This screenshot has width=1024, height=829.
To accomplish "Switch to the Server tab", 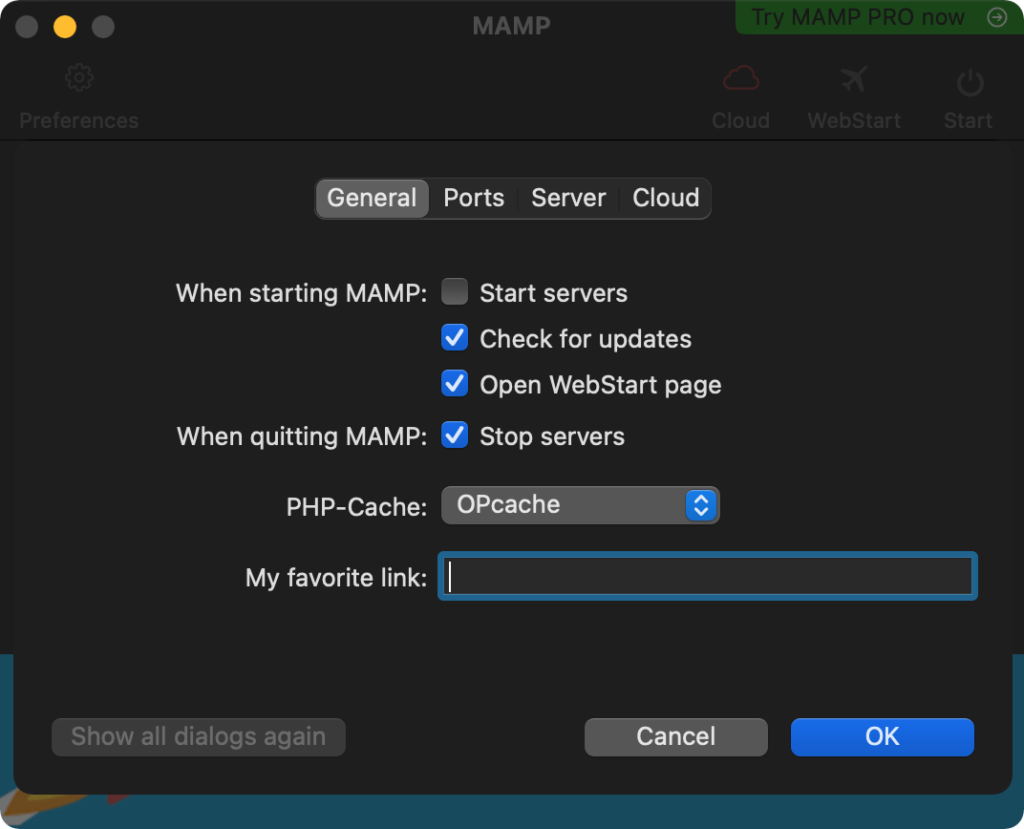I will pyautogui.click(x=568, y=198).
